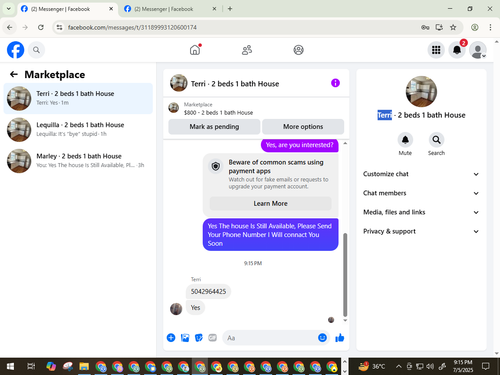This screenshot has height=375, width=500.
Task: Expand the Privacy & support section
Action: click(x=421, y=231)
